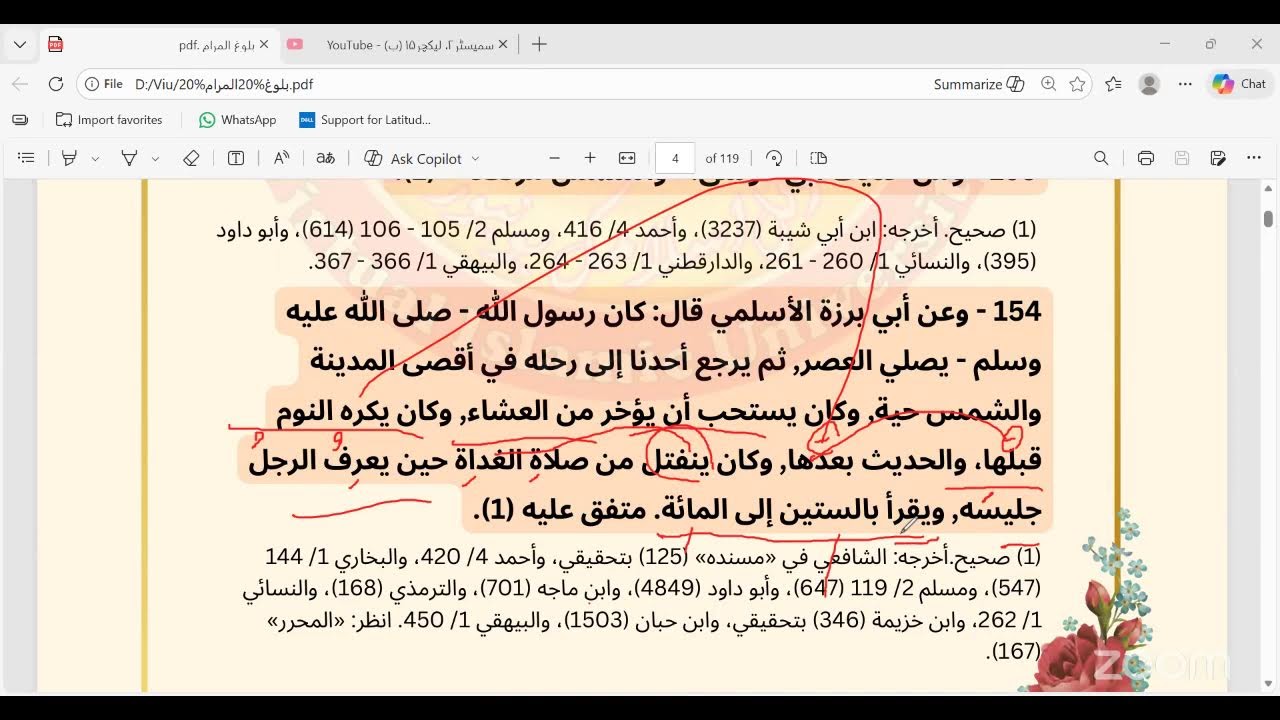Click the Summarize button
This screenshot has height=720, width=1280.
[x=978, y=84]
